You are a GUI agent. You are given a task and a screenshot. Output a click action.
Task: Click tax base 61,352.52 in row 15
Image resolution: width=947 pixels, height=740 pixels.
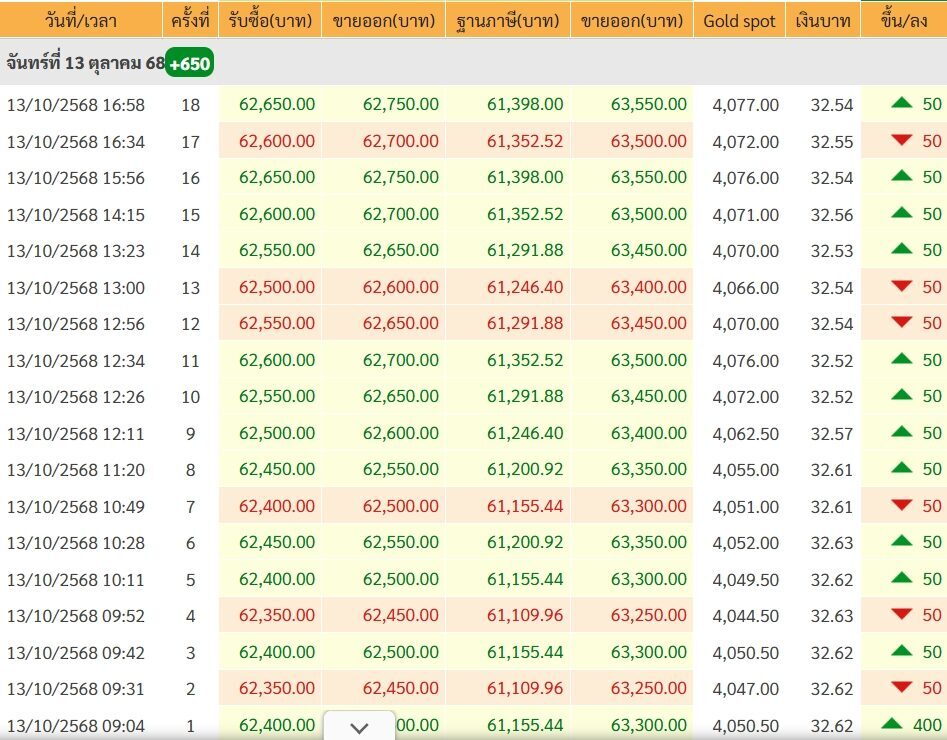[x=525, y=214]
